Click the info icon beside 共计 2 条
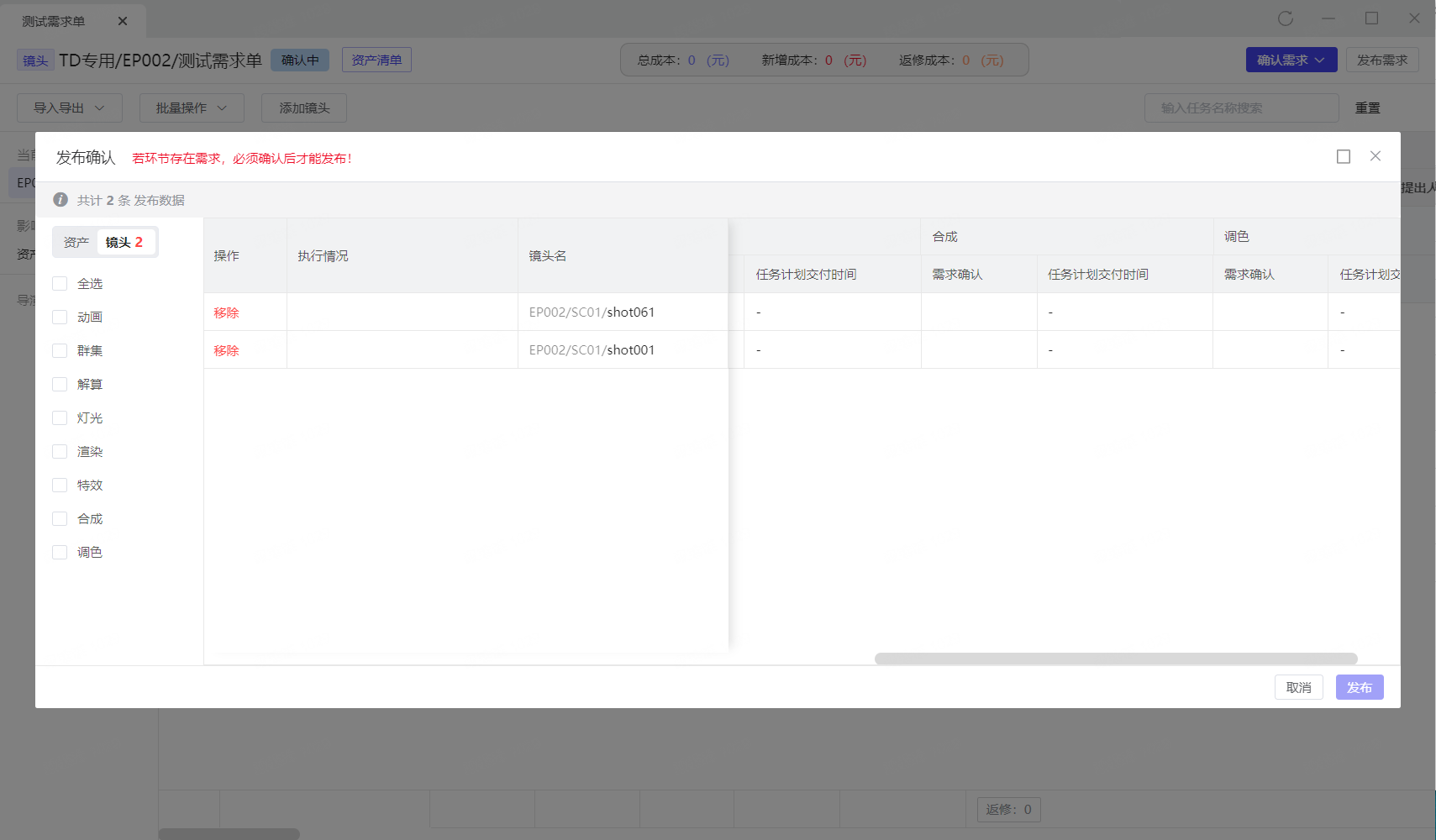The width and height of the screenshot is (1436, 840). 60,200
